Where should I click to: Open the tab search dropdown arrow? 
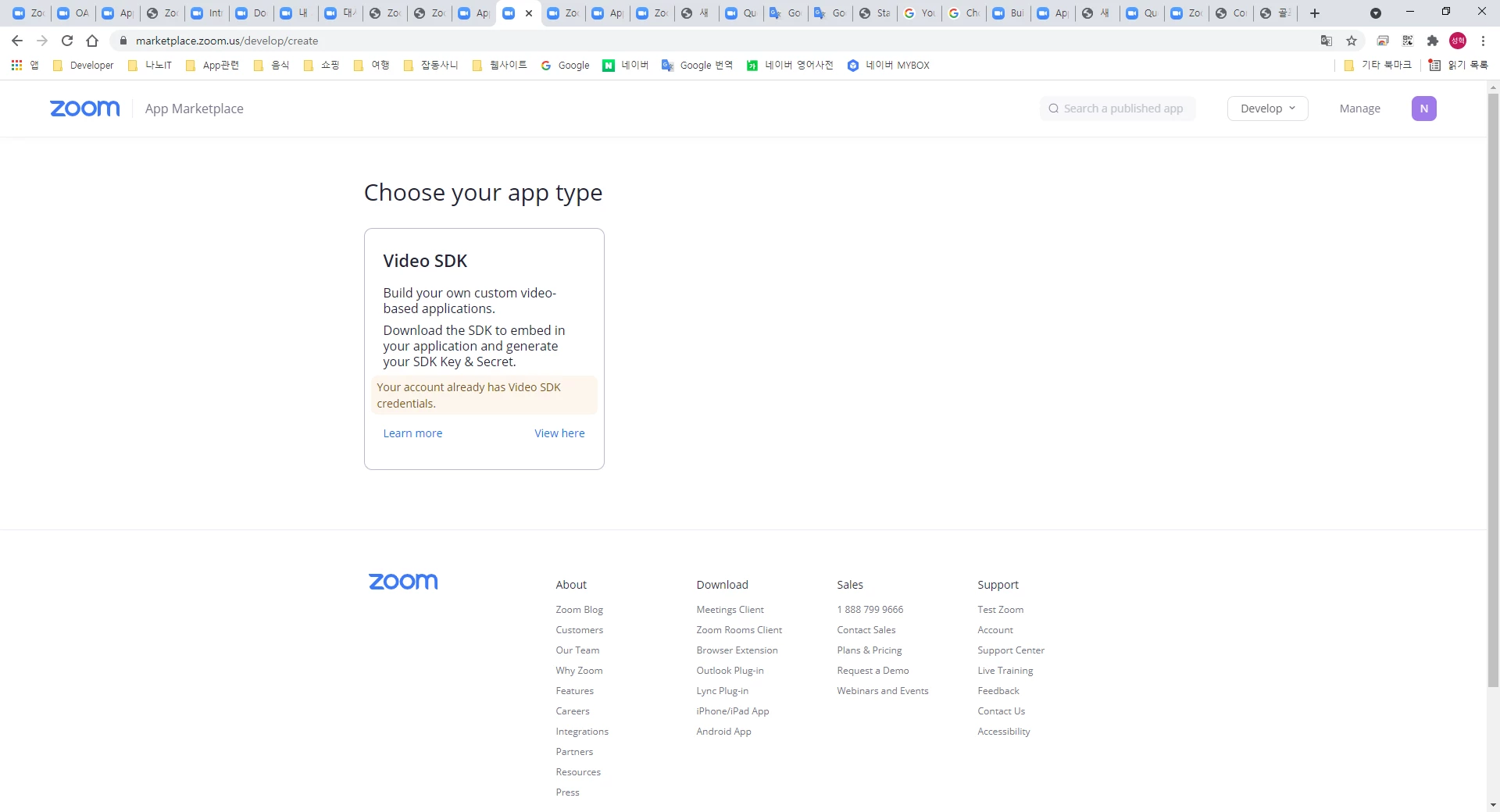coord(1376,13)
